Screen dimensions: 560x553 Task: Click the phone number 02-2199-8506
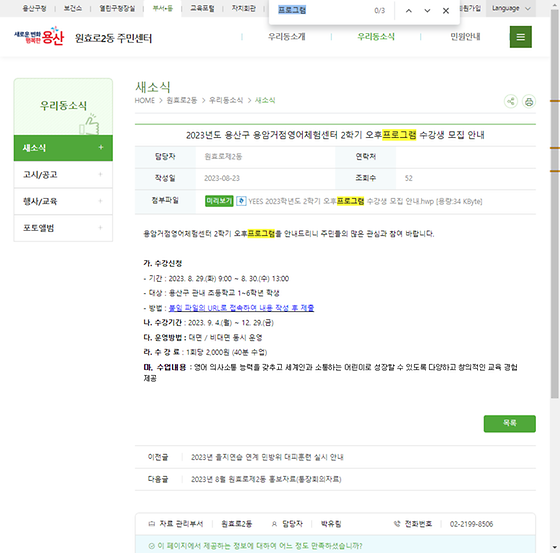(x=471, y=524)
